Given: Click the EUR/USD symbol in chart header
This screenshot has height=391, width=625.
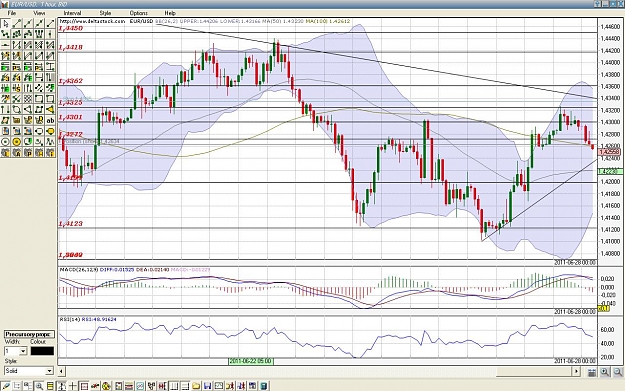Looking at the screenshot, I should 142,21.
